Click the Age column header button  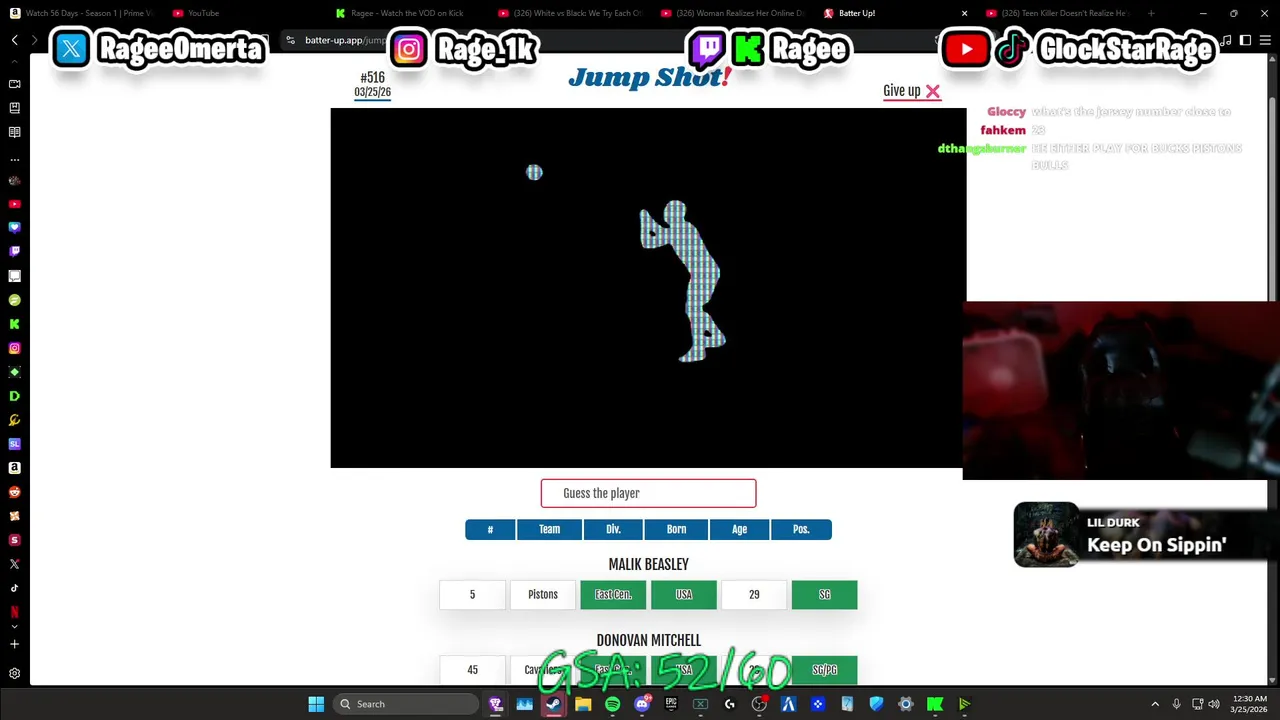coord(739,529)
